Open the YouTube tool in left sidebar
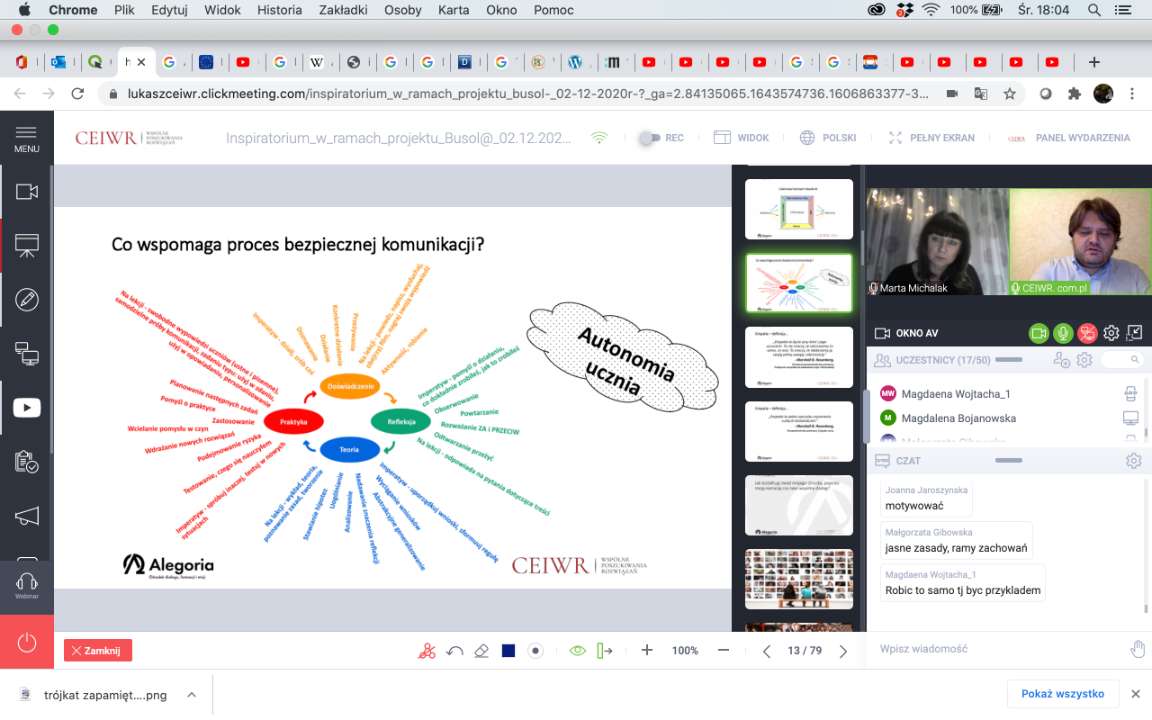Screen dimensions: 1152x720 (27, 407)
